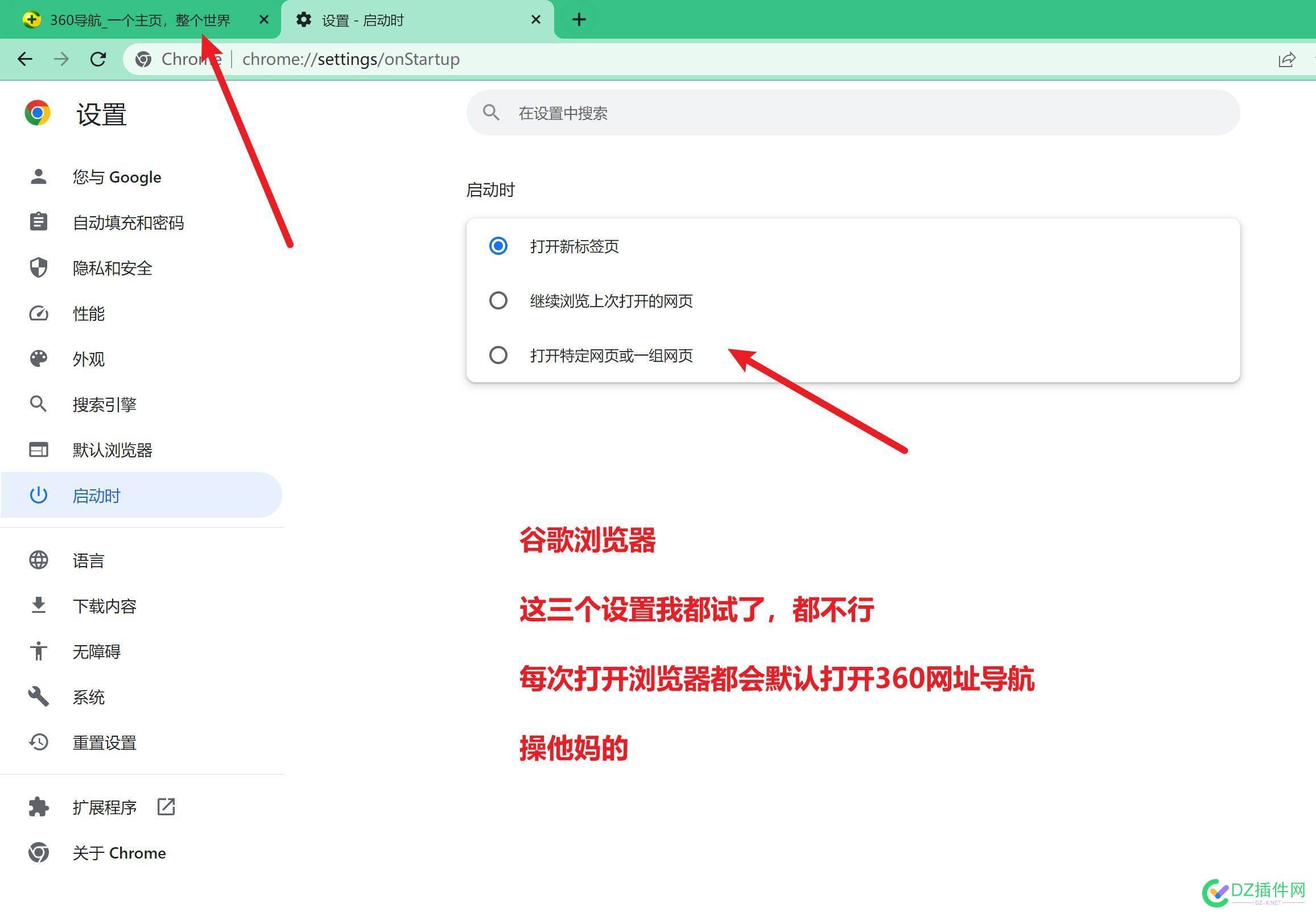Open 默认浏览器 settings

(141, 450)
